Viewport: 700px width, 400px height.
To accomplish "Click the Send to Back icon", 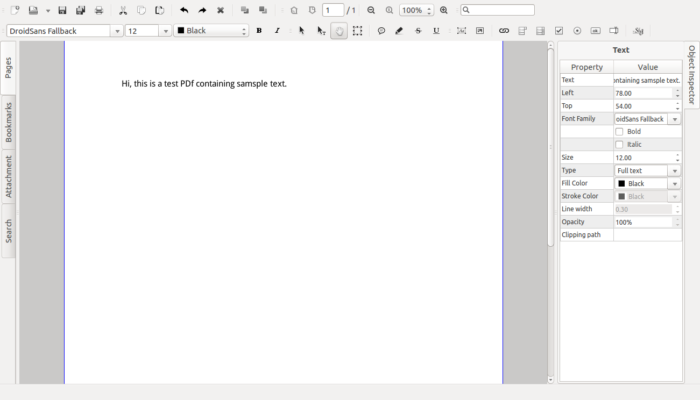I will (263, 10).
